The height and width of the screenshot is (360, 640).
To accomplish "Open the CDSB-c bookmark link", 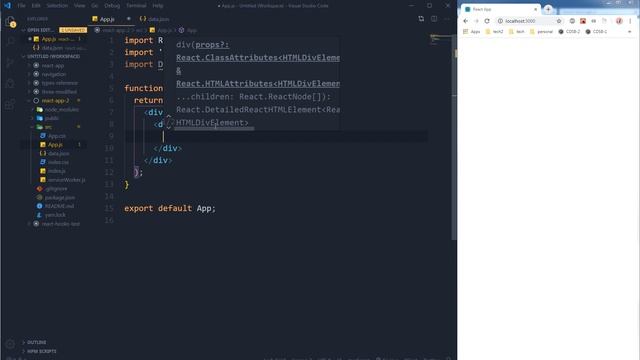I will [596, 31].
